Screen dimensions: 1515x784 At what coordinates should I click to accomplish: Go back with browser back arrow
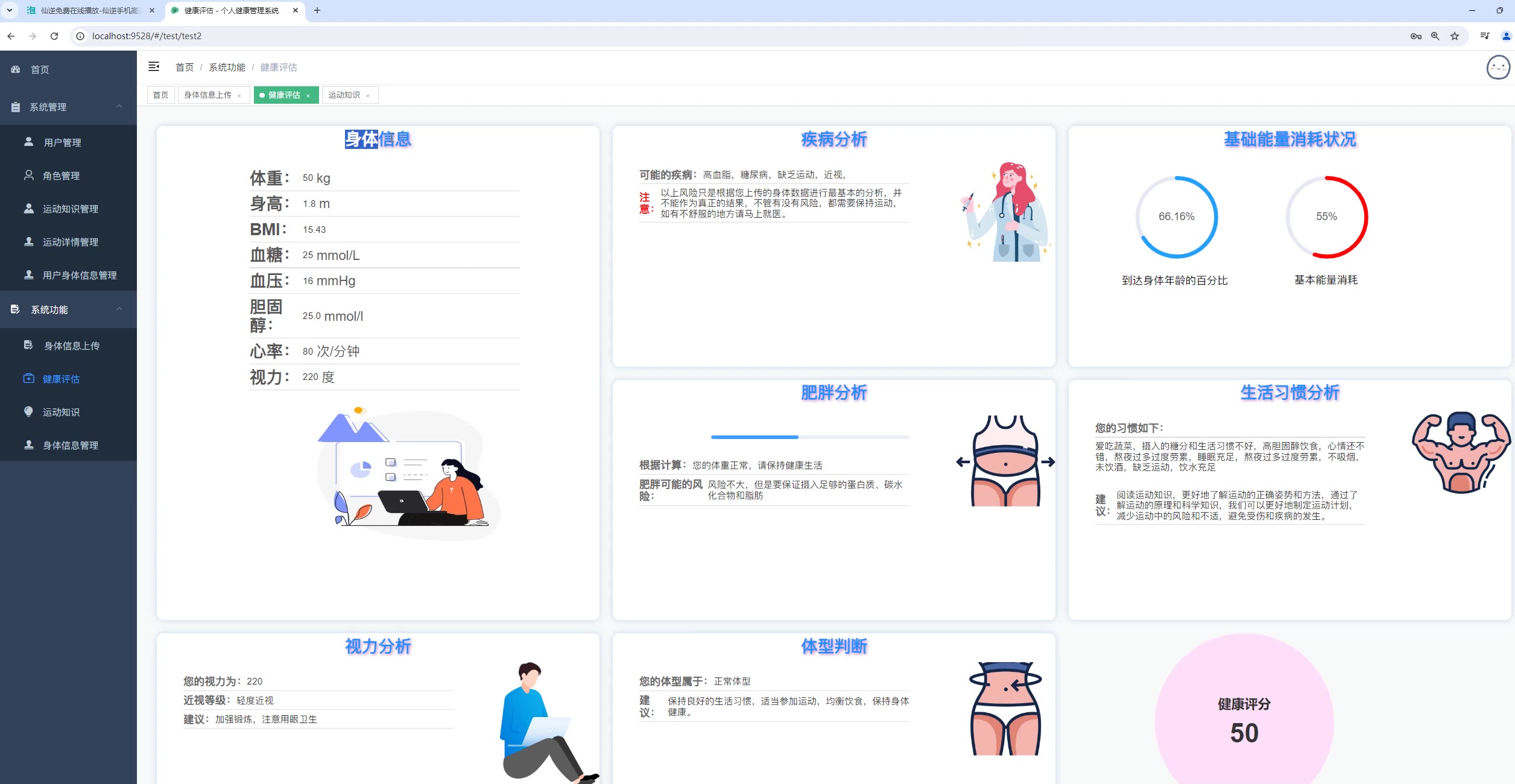click(x=11, y=36)
